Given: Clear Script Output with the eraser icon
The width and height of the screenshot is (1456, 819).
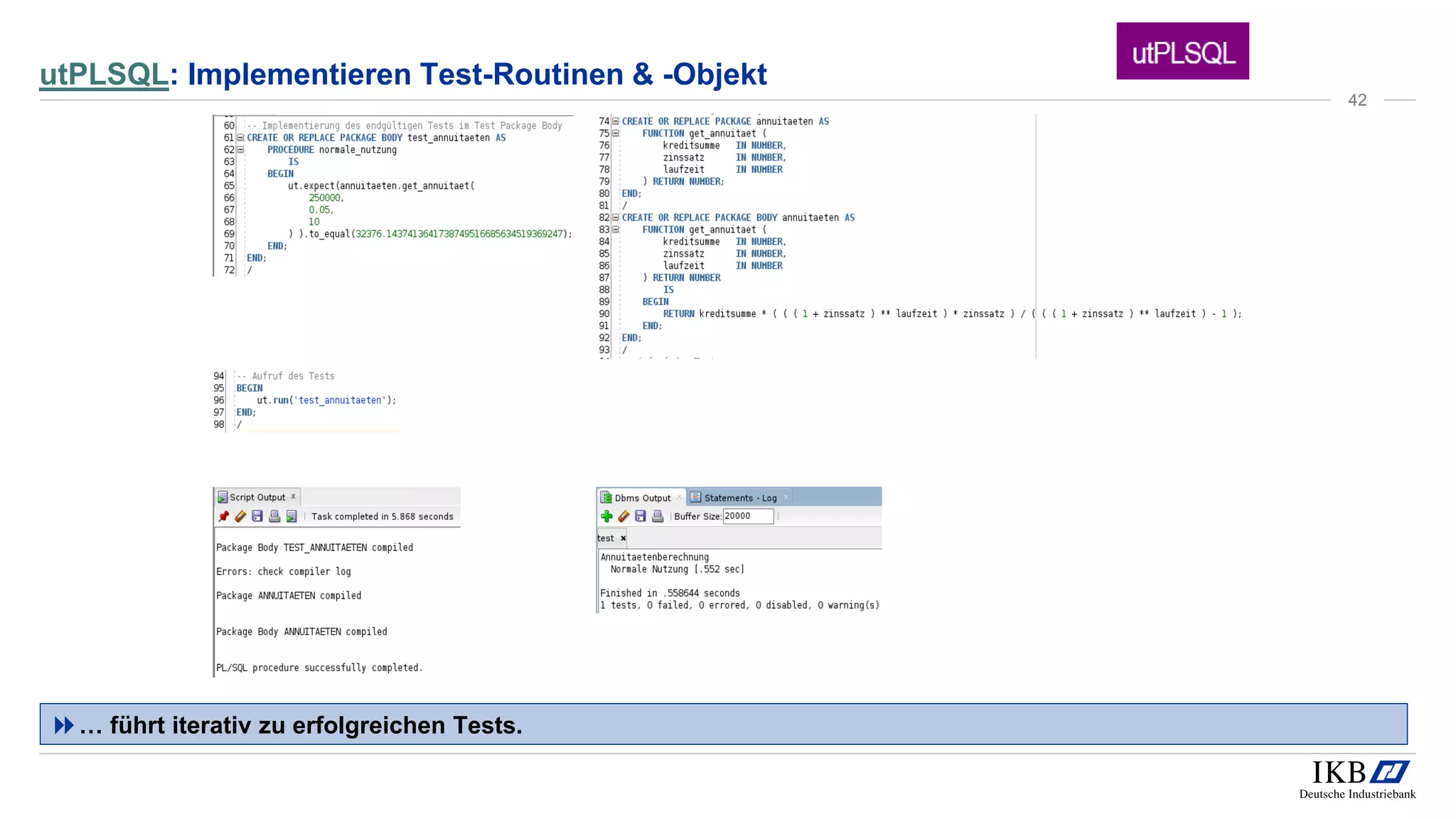Looking at the screenshot, I should tap(240, 517).
